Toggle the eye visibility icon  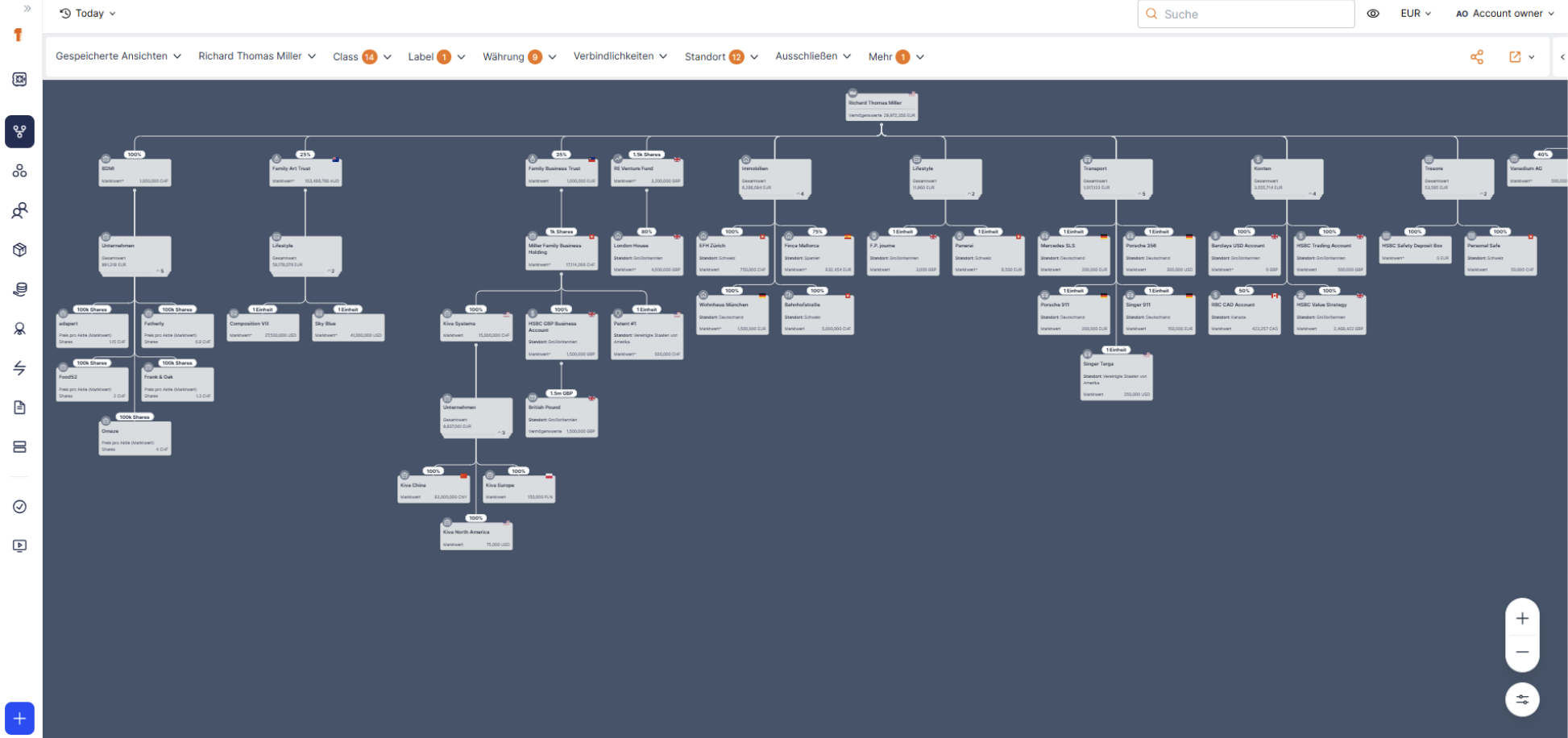tap(1373, 14)
